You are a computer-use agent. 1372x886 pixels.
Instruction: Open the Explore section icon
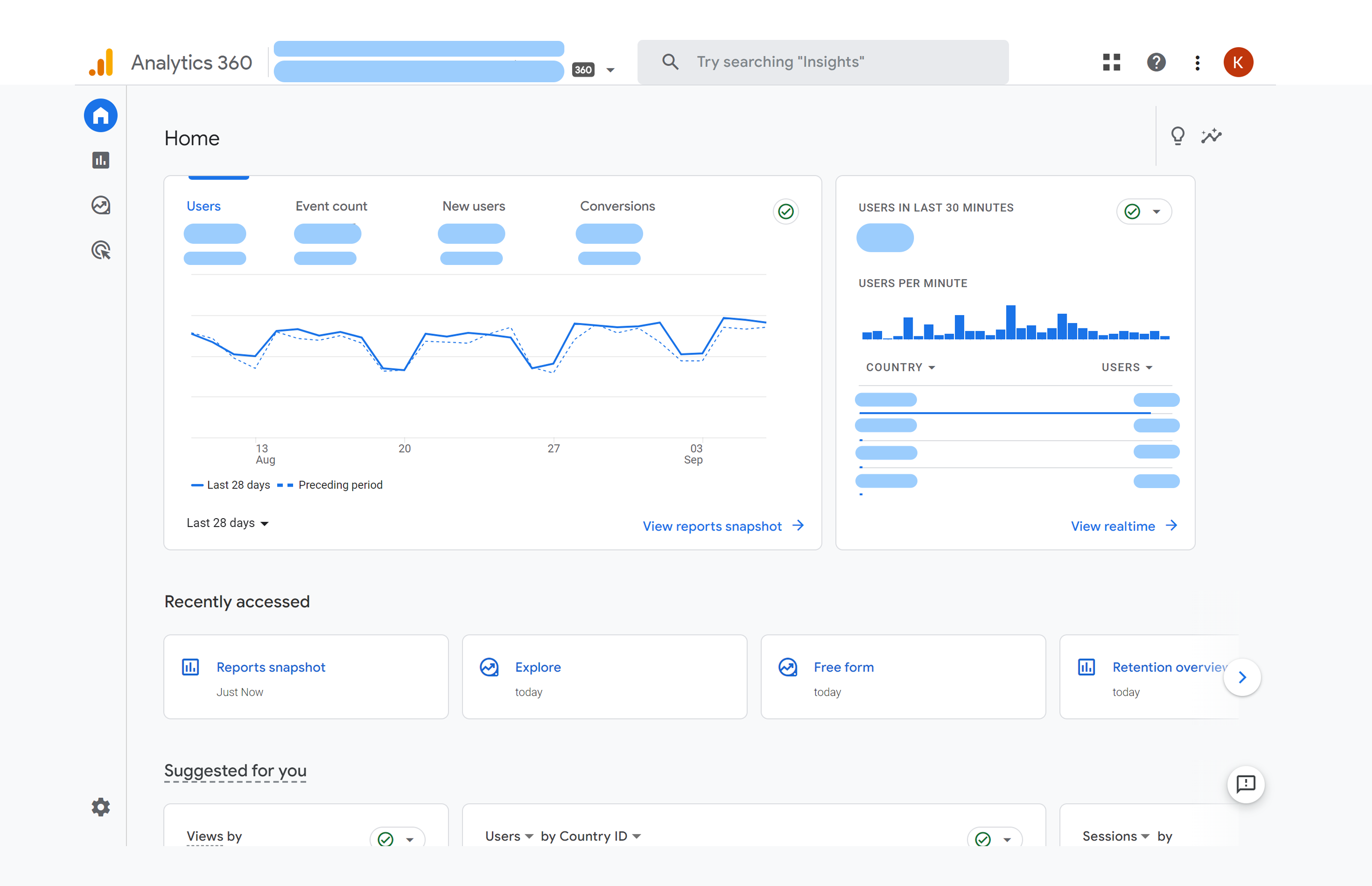point(100,205)
